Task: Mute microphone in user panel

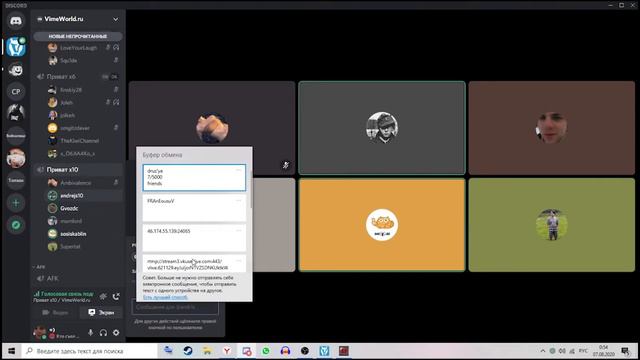Action: coord(90,333)
